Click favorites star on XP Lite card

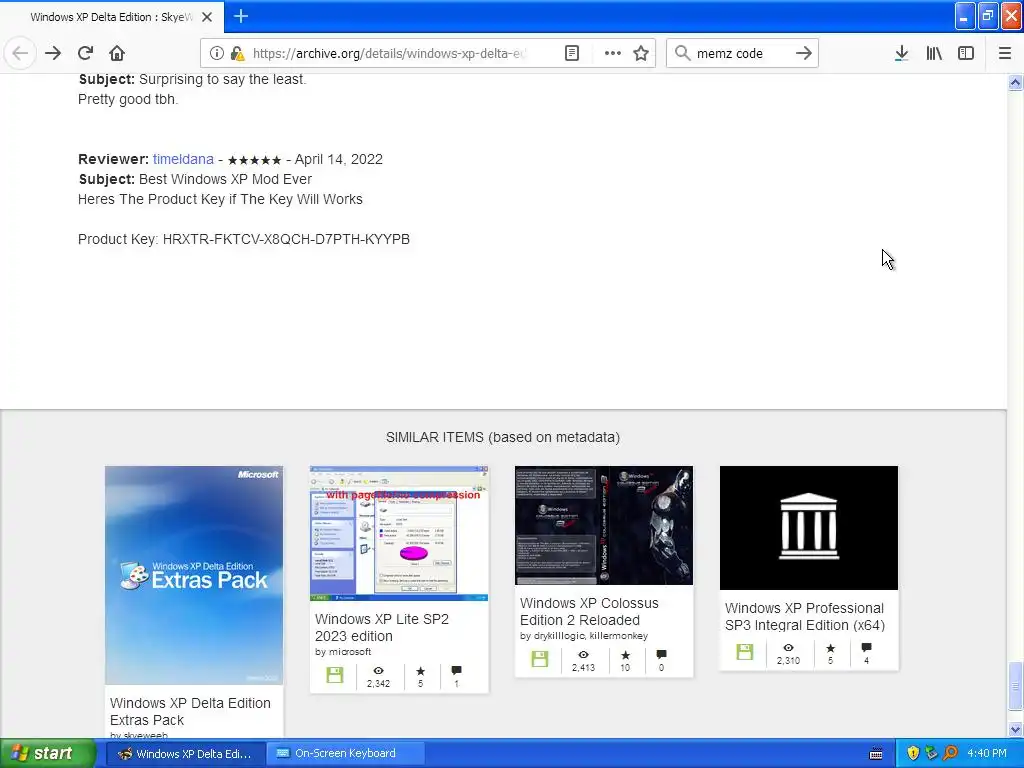pyautogui.click(x=421, y=671)
